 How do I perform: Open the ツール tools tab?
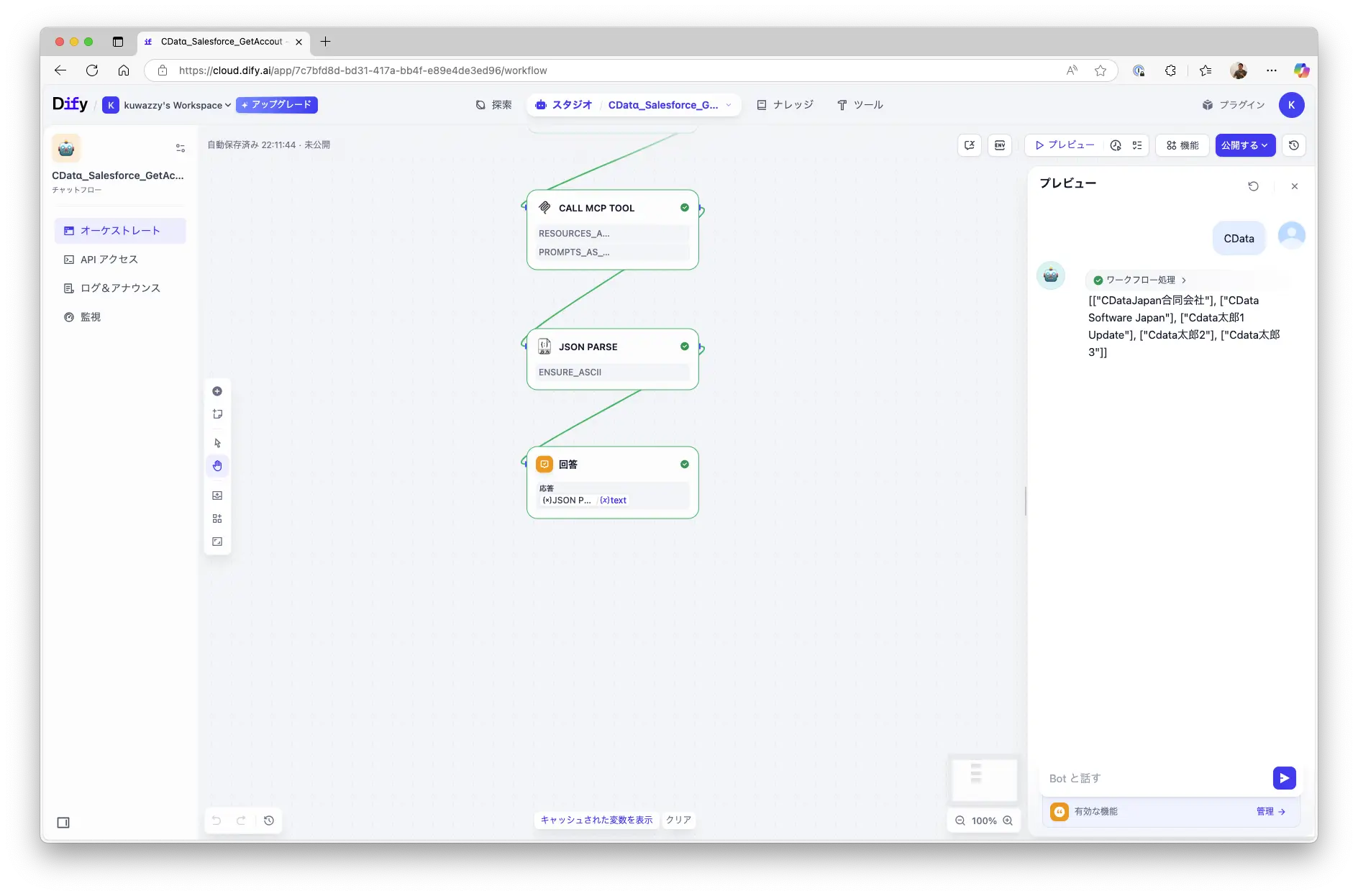tap(860, 105)
